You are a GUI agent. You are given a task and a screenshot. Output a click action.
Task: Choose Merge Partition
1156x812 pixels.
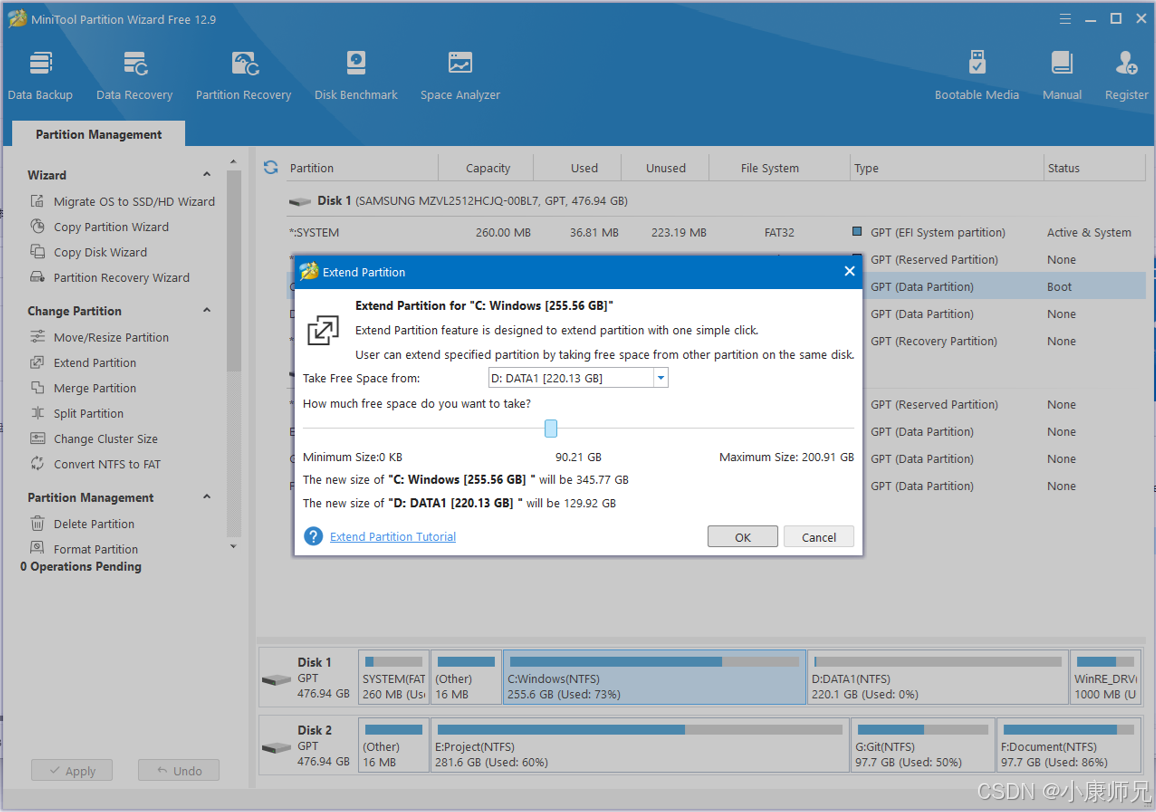coord(83,388)
